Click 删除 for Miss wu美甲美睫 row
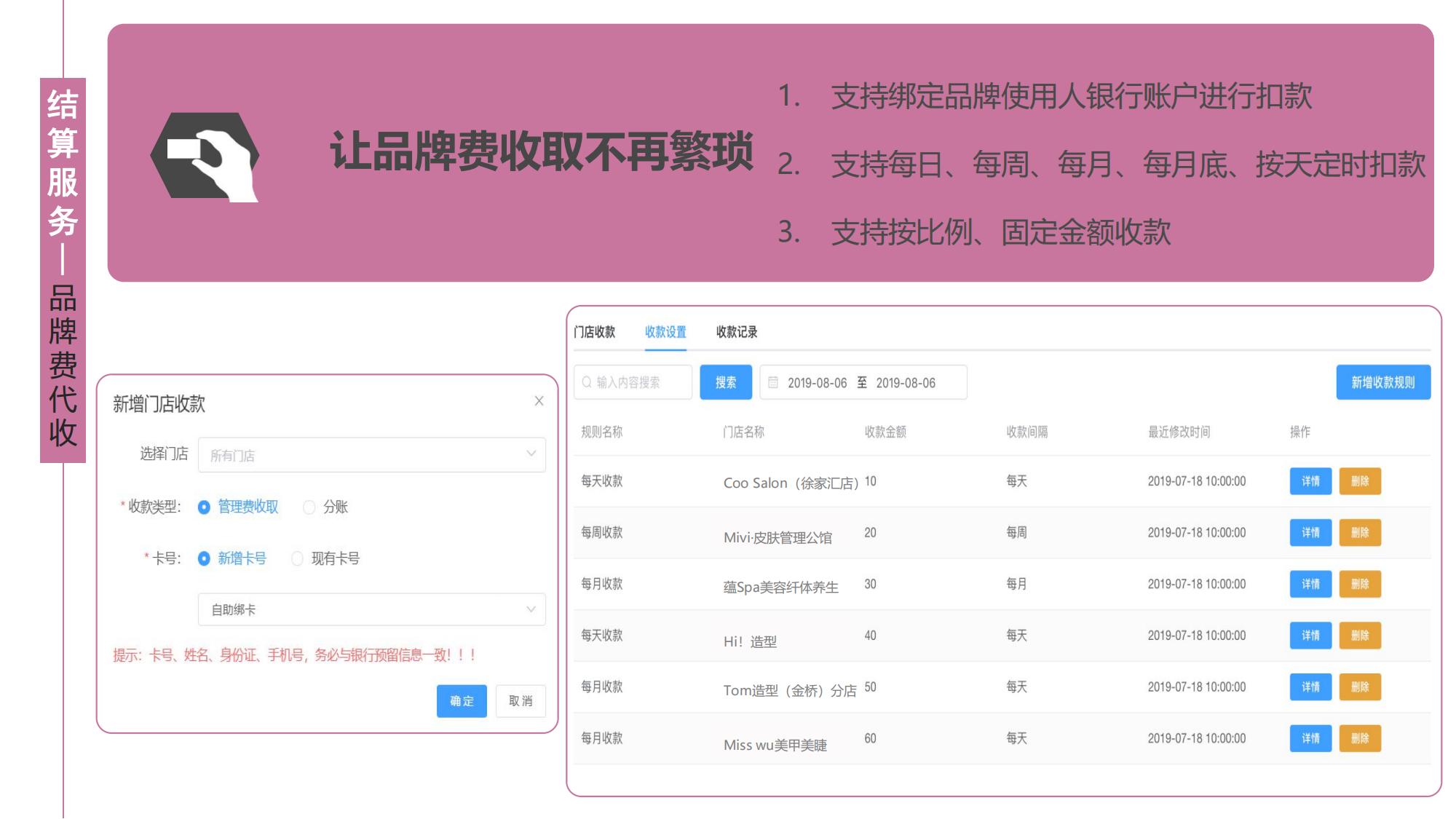Viewport: 1456px width, 819px height. pos(1360,738)
